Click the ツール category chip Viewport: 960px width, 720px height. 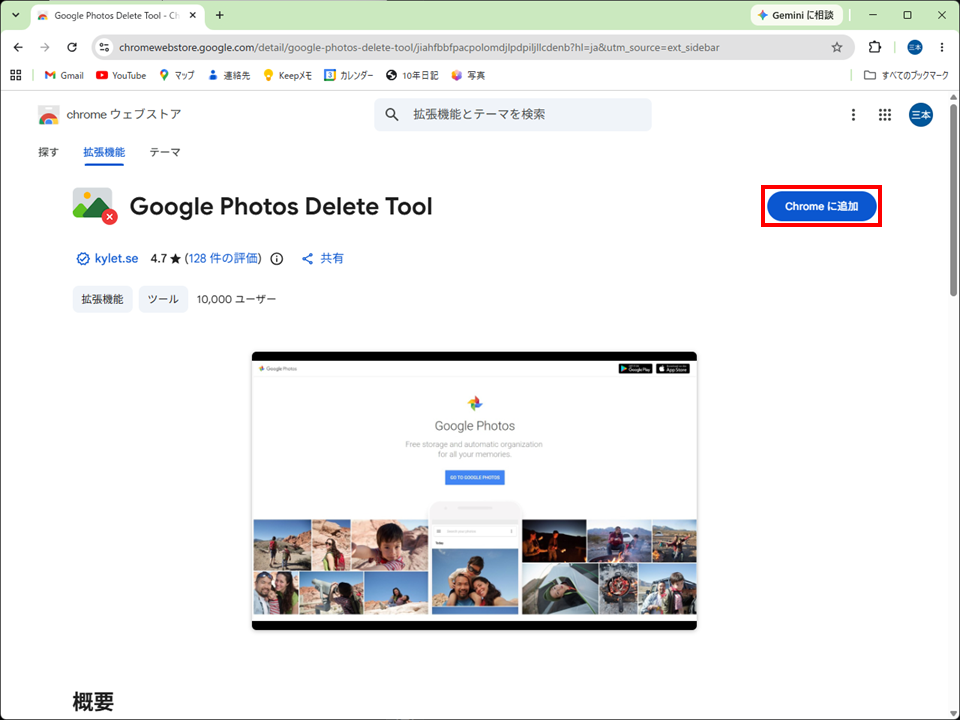pos(163,299)
